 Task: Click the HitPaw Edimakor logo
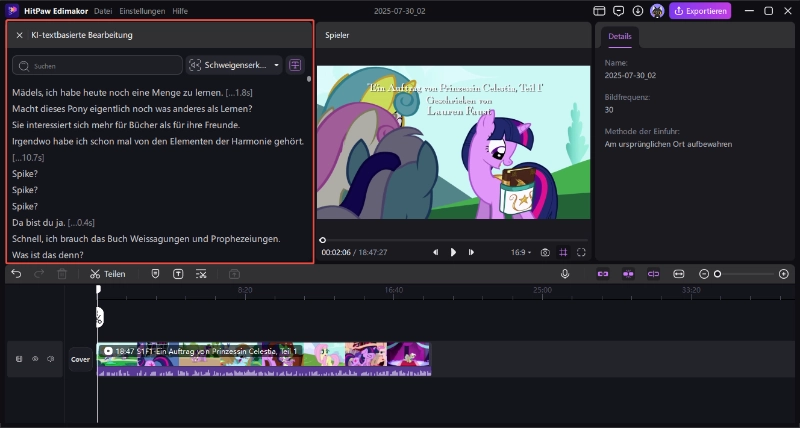click(12, 11)
